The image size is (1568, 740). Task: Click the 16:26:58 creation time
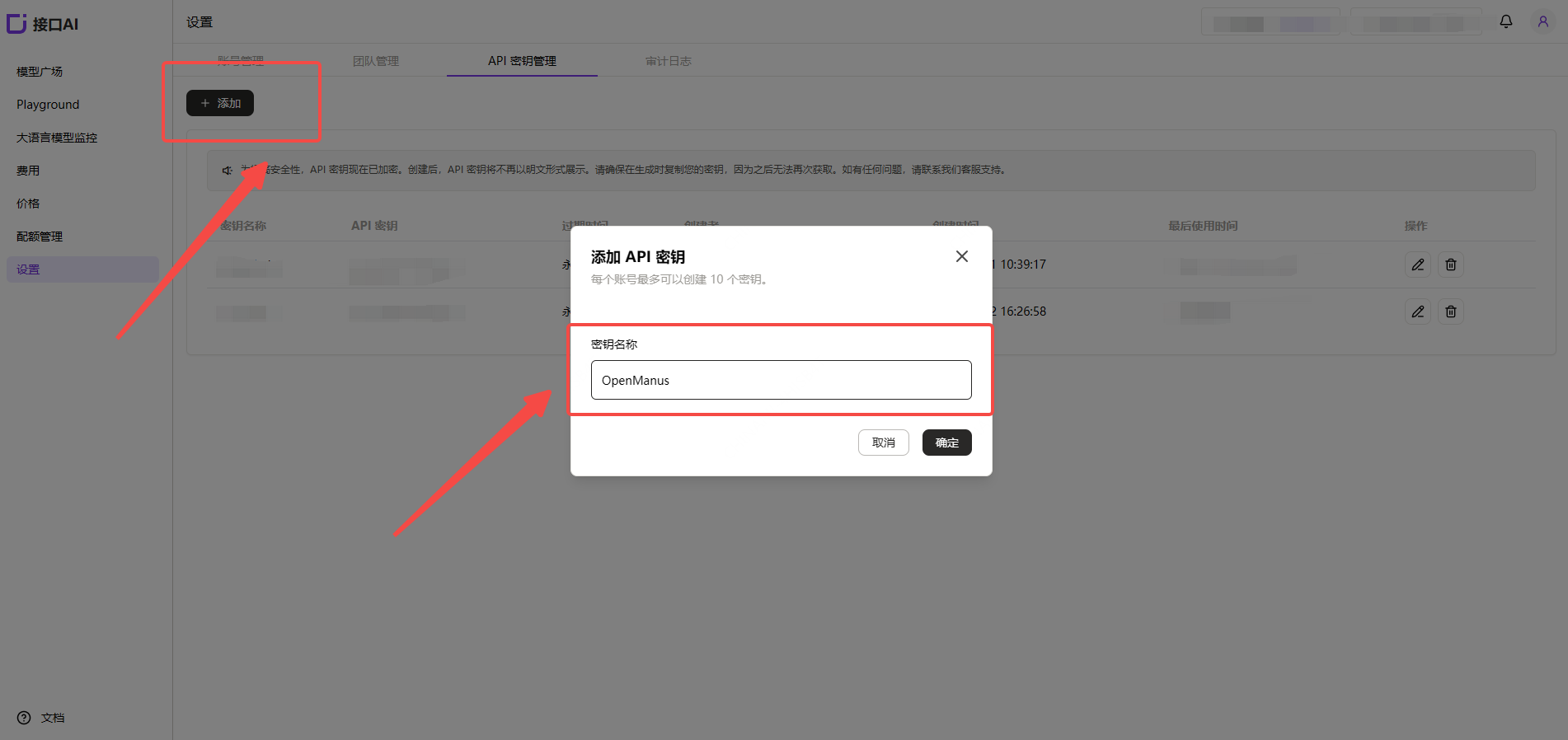pyautogui.click(x=1022, y=311)
